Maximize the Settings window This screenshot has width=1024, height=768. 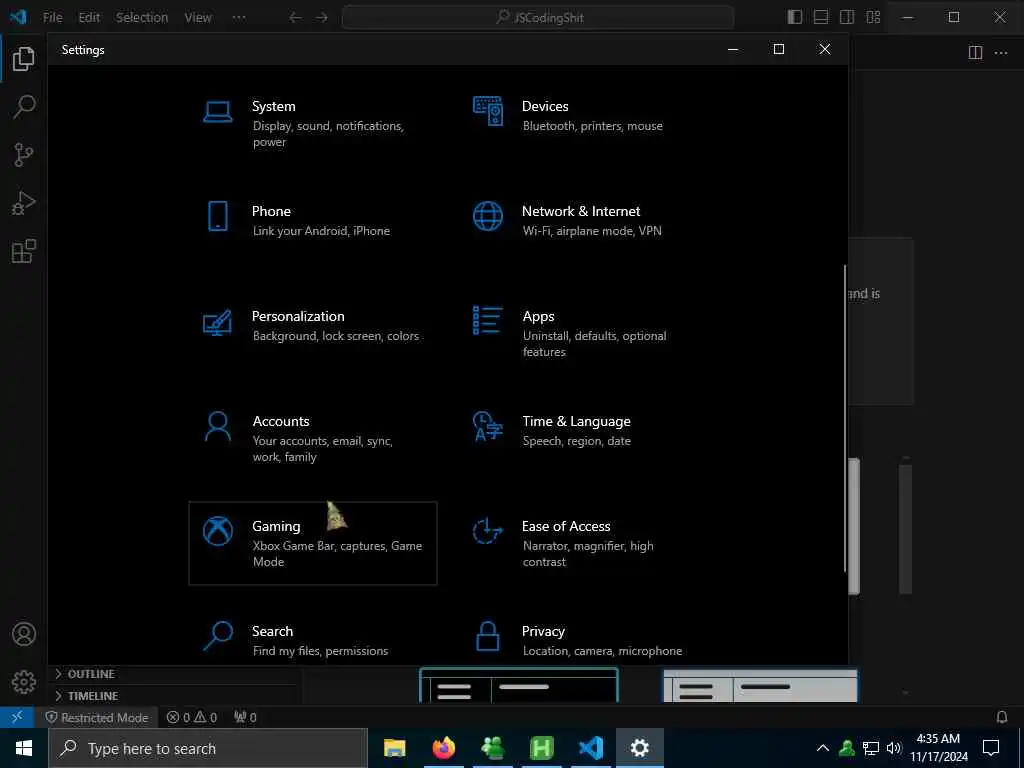[x=778, y=49]
